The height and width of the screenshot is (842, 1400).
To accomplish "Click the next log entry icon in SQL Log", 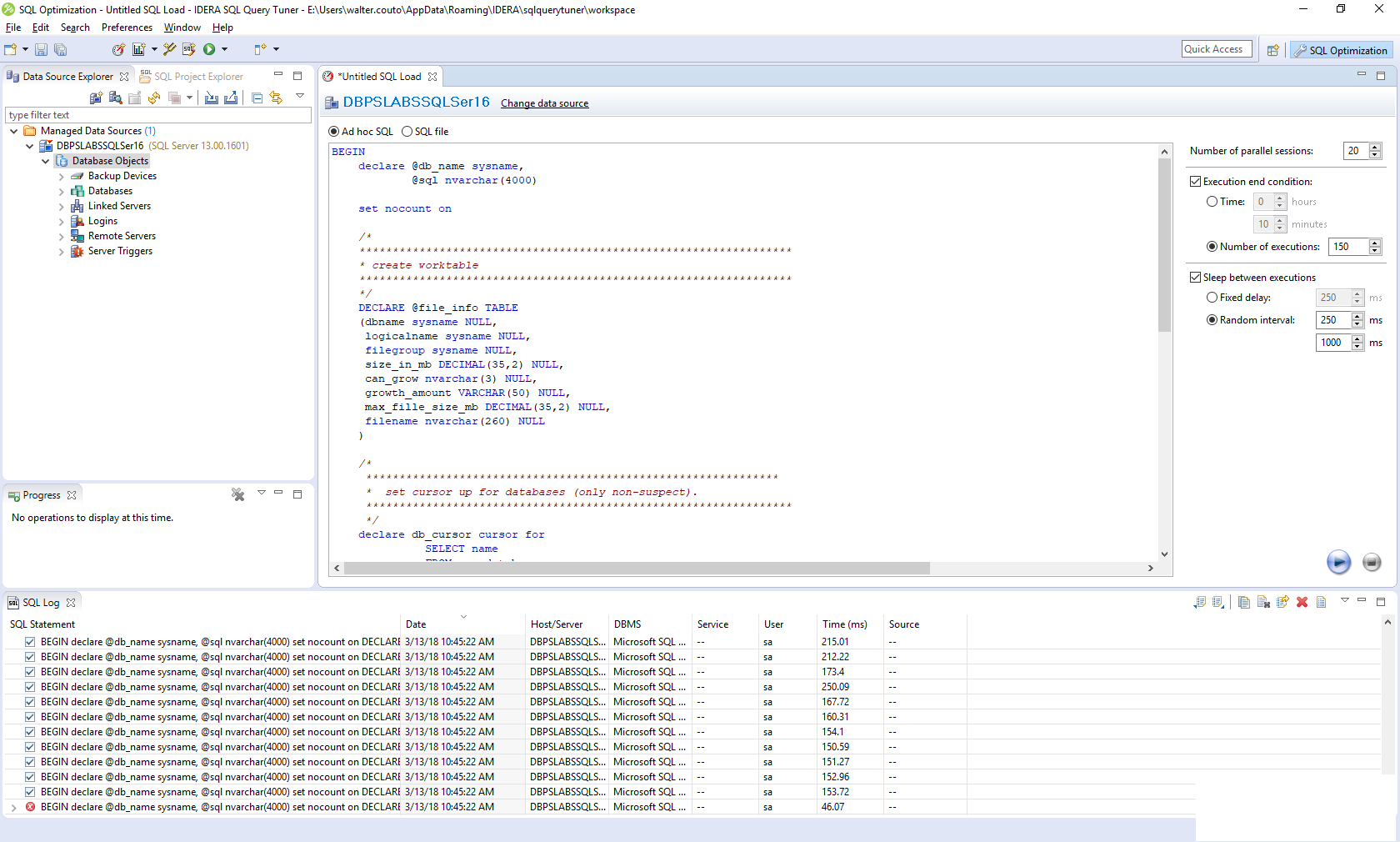I will tap(1218, 602).
